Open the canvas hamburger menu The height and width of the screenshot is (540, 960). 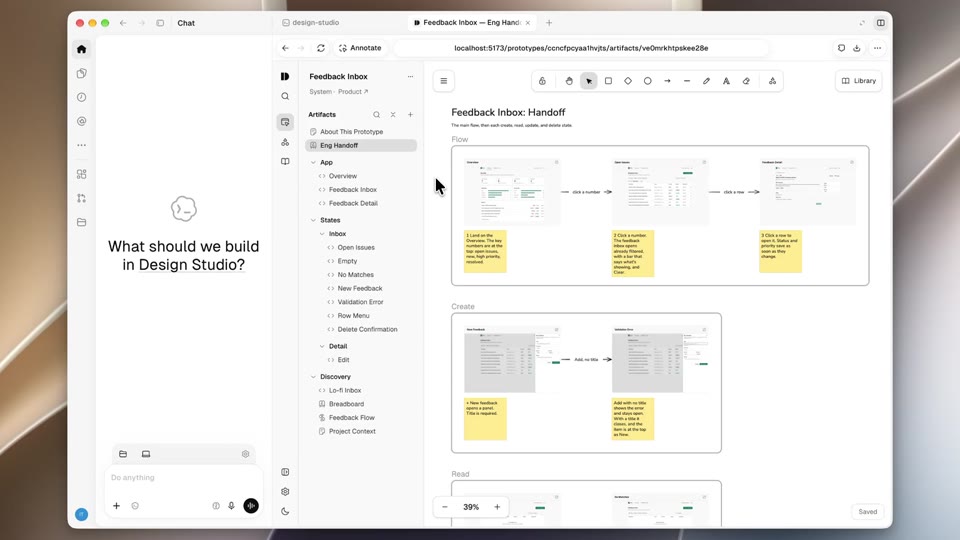pos(444,81)
